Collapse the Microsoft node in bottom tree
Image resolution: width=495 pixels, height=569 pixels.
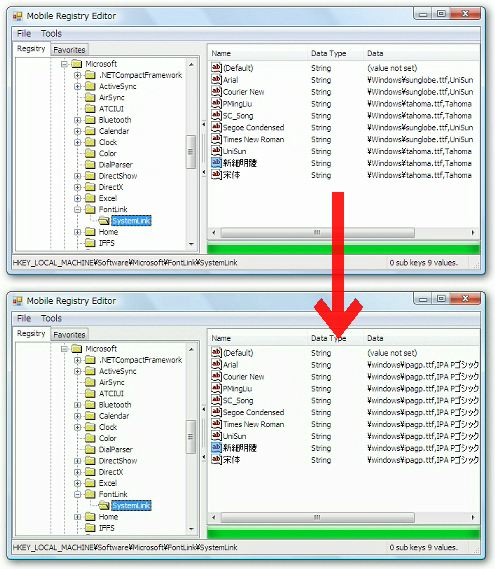[x=64, y=349]
